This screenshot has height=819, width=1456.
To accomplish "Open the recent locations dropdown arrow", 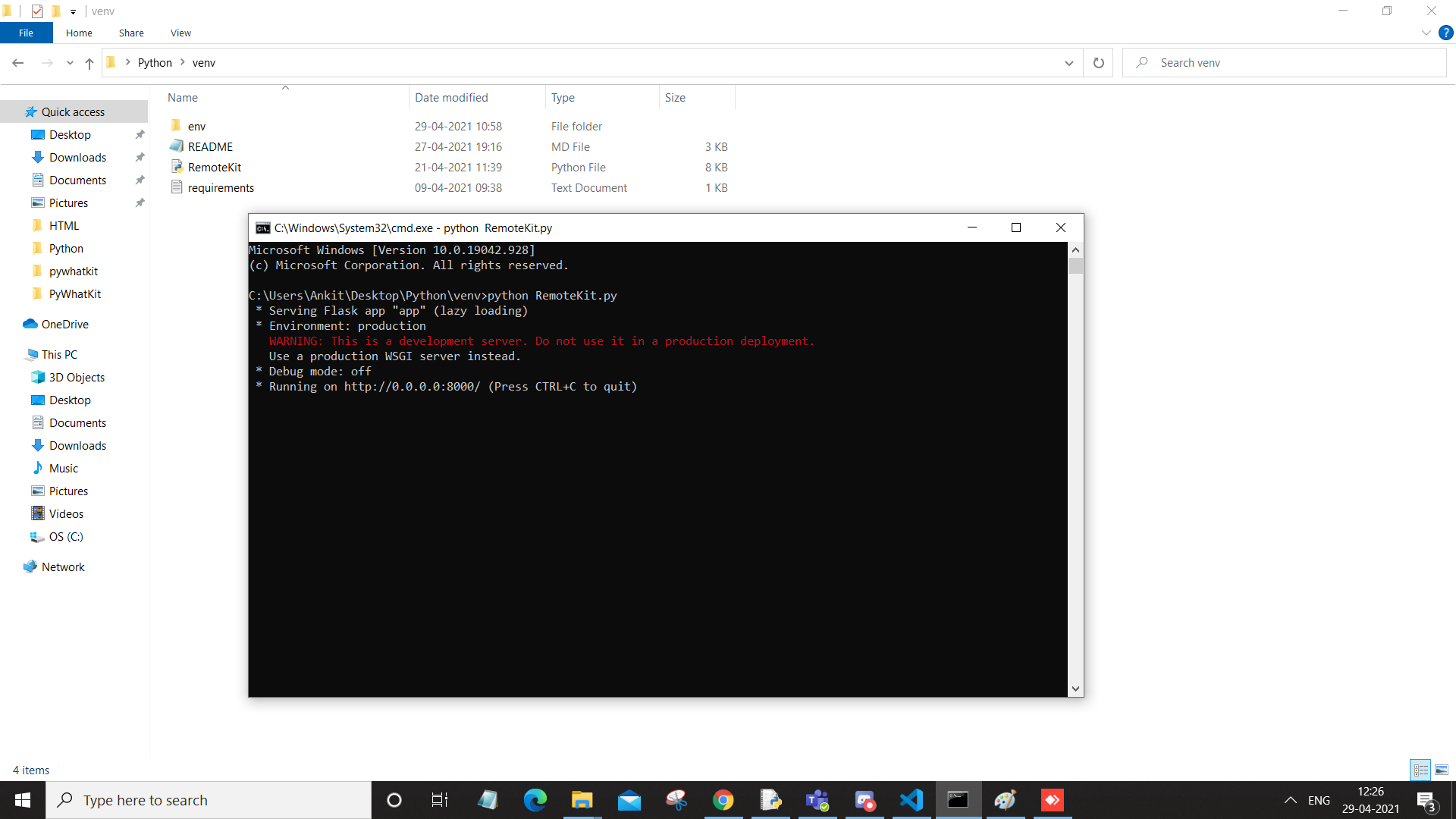I will click(70, 63).
